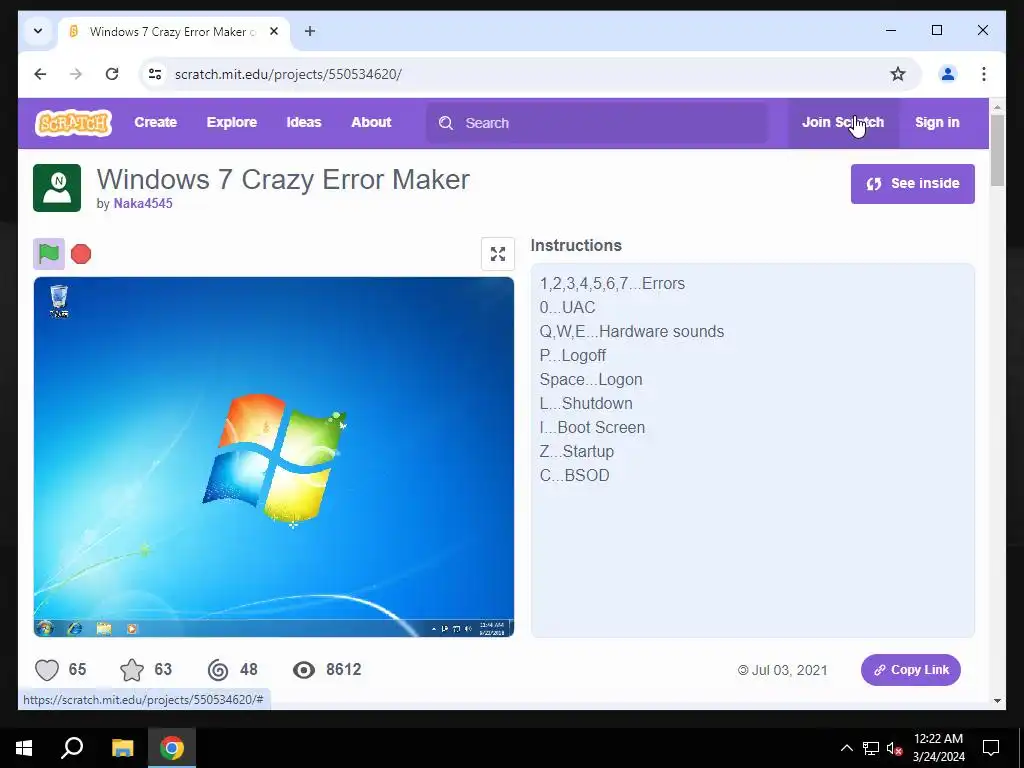The image size is (1024, 768).
Task: Open the notification center
Action: (x=991, y=748)
